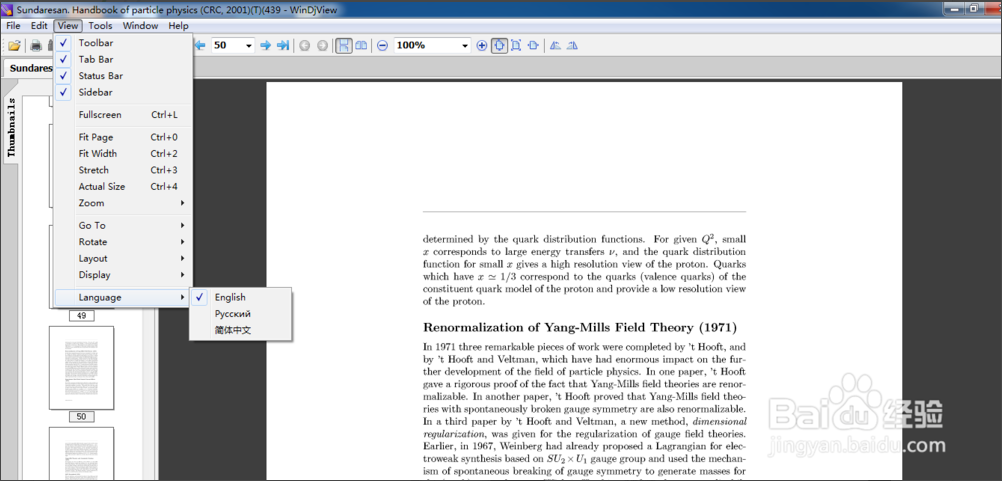This screenshot has width=1002, height=481.
Task: Go to the next page with right arrow
Action: coord(266,45)
